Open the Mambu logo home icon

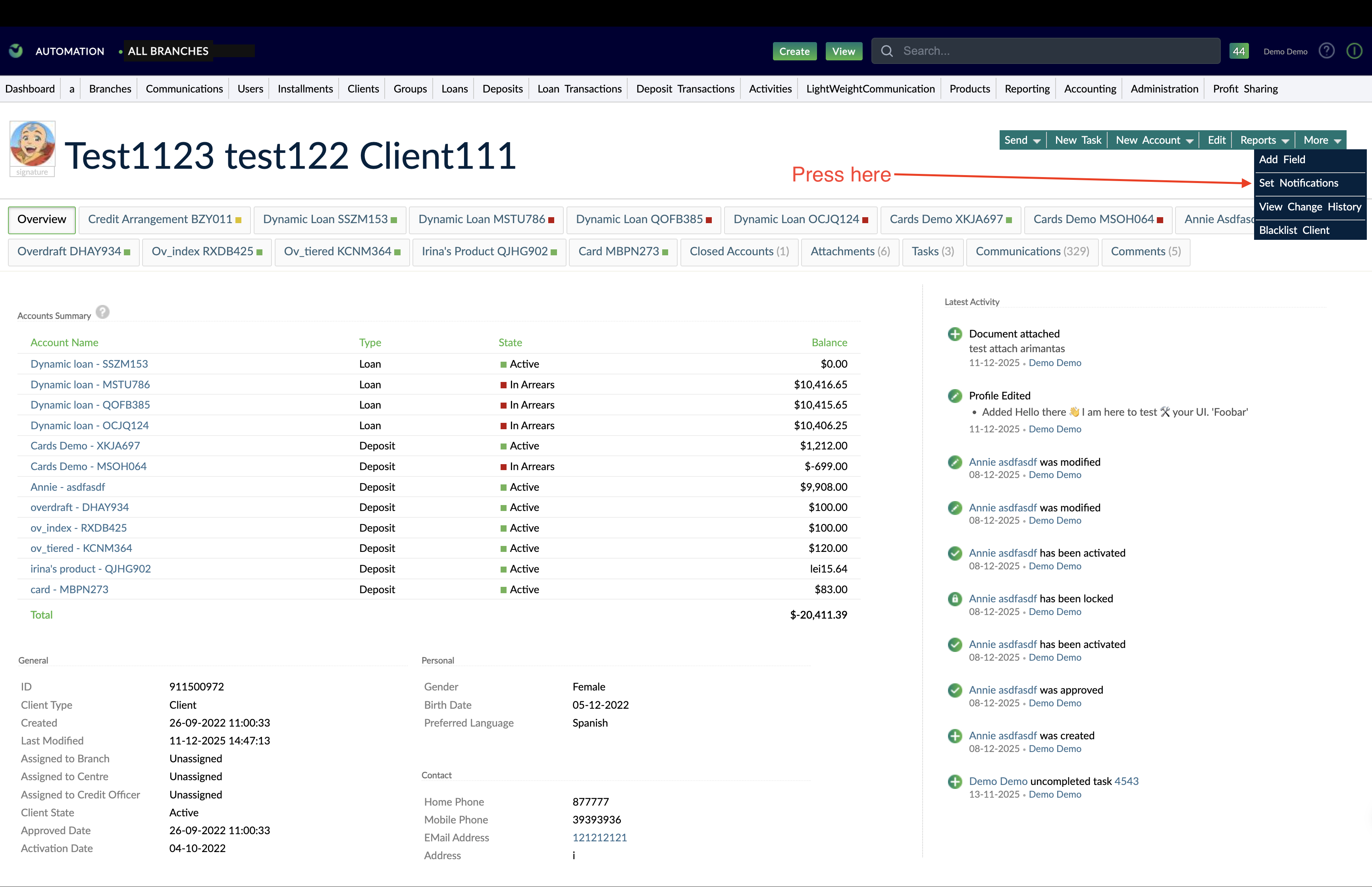(x=15, y=51)
